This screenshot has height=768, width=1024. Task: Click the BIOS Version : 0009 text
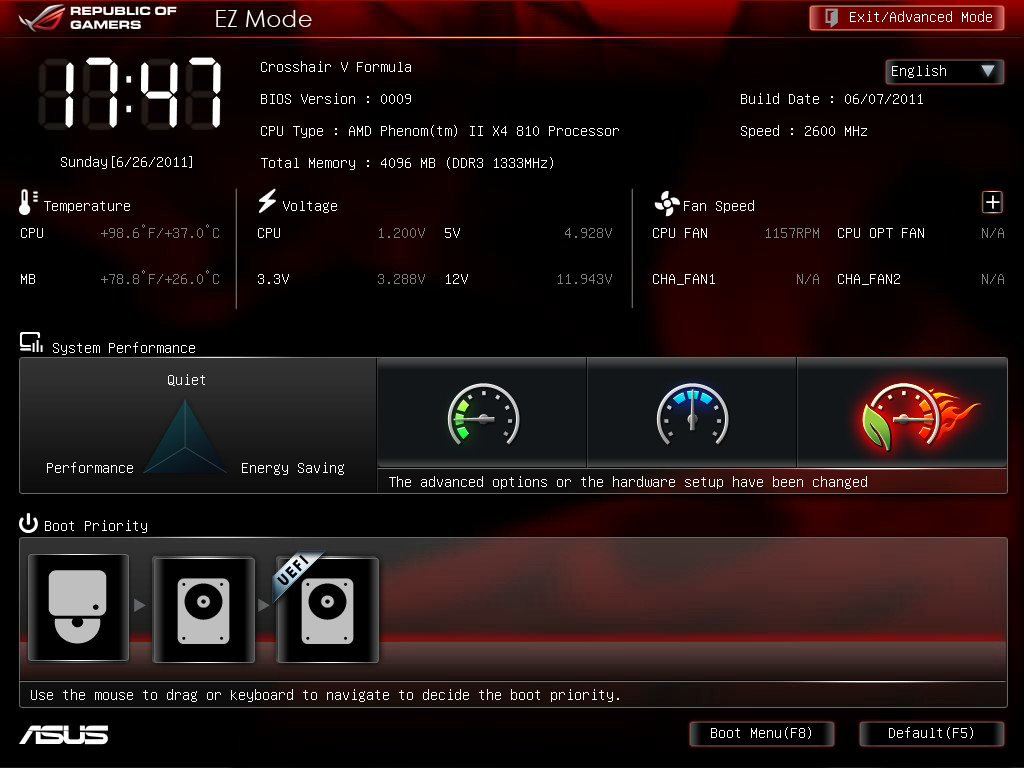(336, 99)
